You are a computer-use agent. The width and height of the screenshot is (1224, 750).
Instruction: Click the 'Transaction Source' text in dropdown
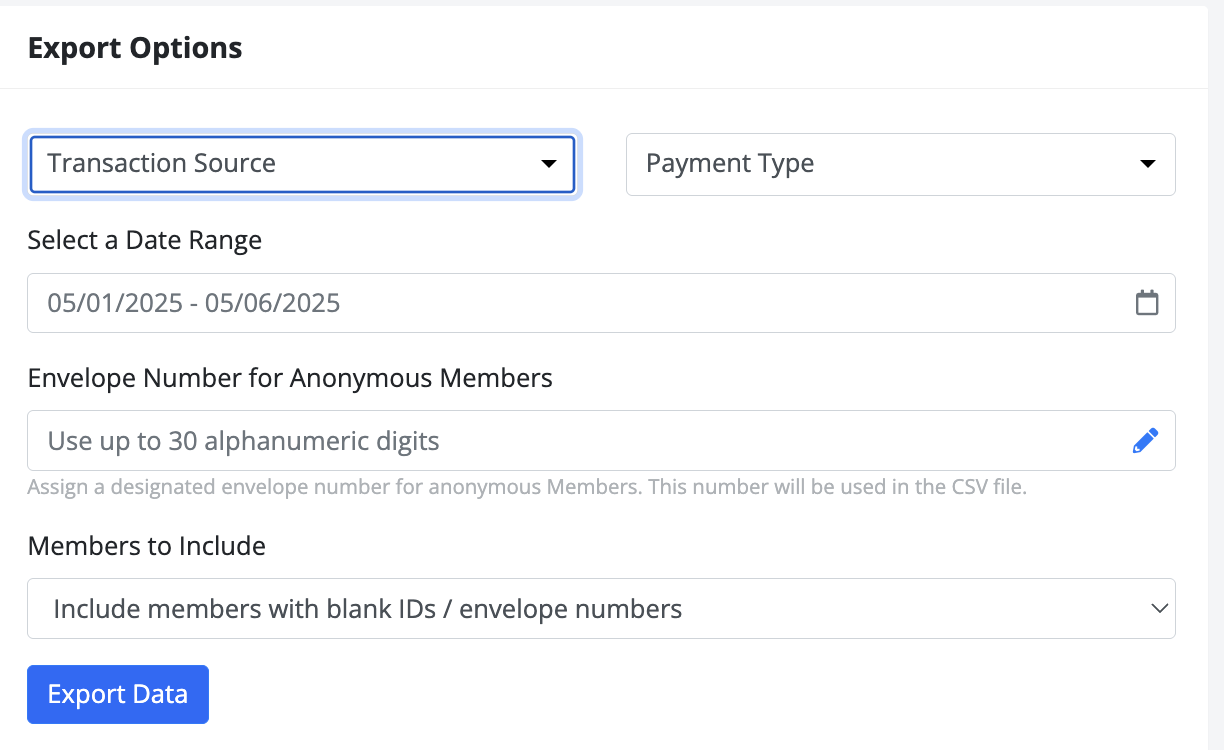point(162,164)
